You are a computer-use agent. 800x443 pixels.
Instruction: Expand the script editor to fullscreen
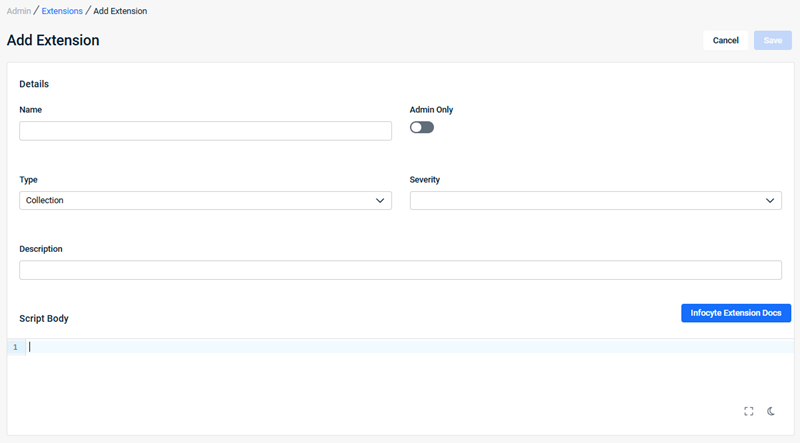pos(749,411)
